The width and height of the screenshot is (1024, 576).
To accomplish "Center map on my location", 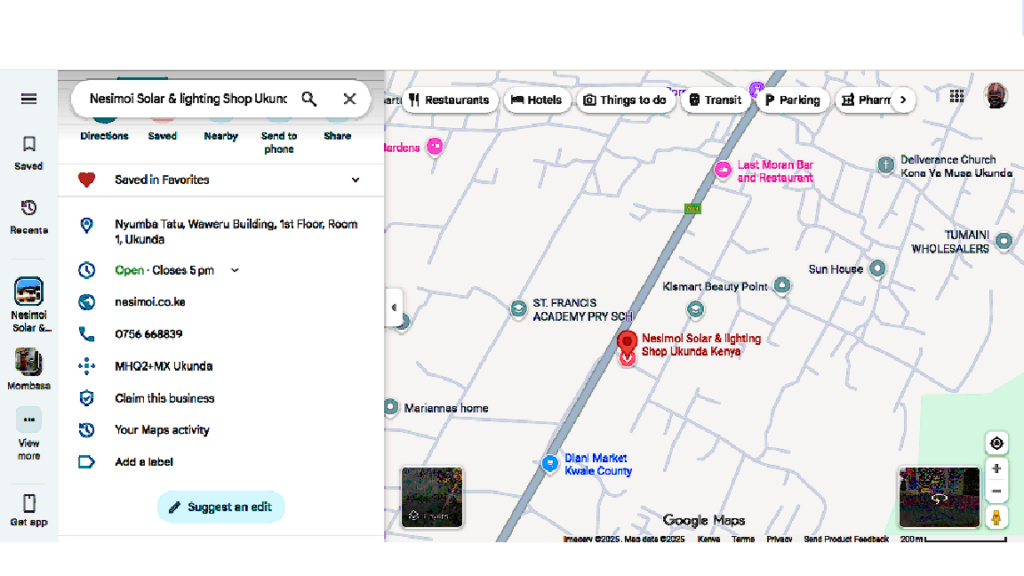I will click(x=996, y=444).
